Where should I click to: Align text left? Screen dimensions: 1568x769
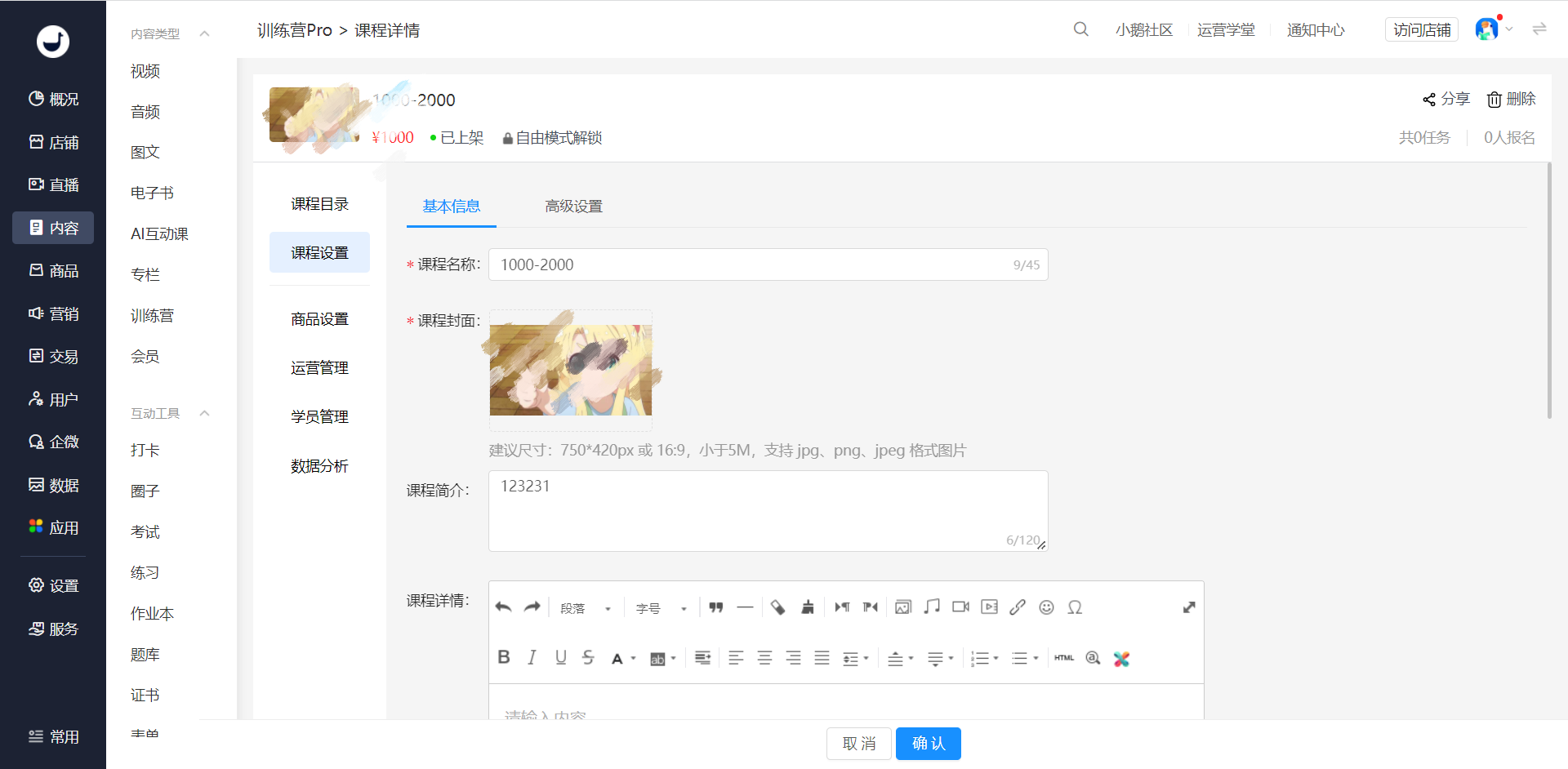[x=736, y=658]
